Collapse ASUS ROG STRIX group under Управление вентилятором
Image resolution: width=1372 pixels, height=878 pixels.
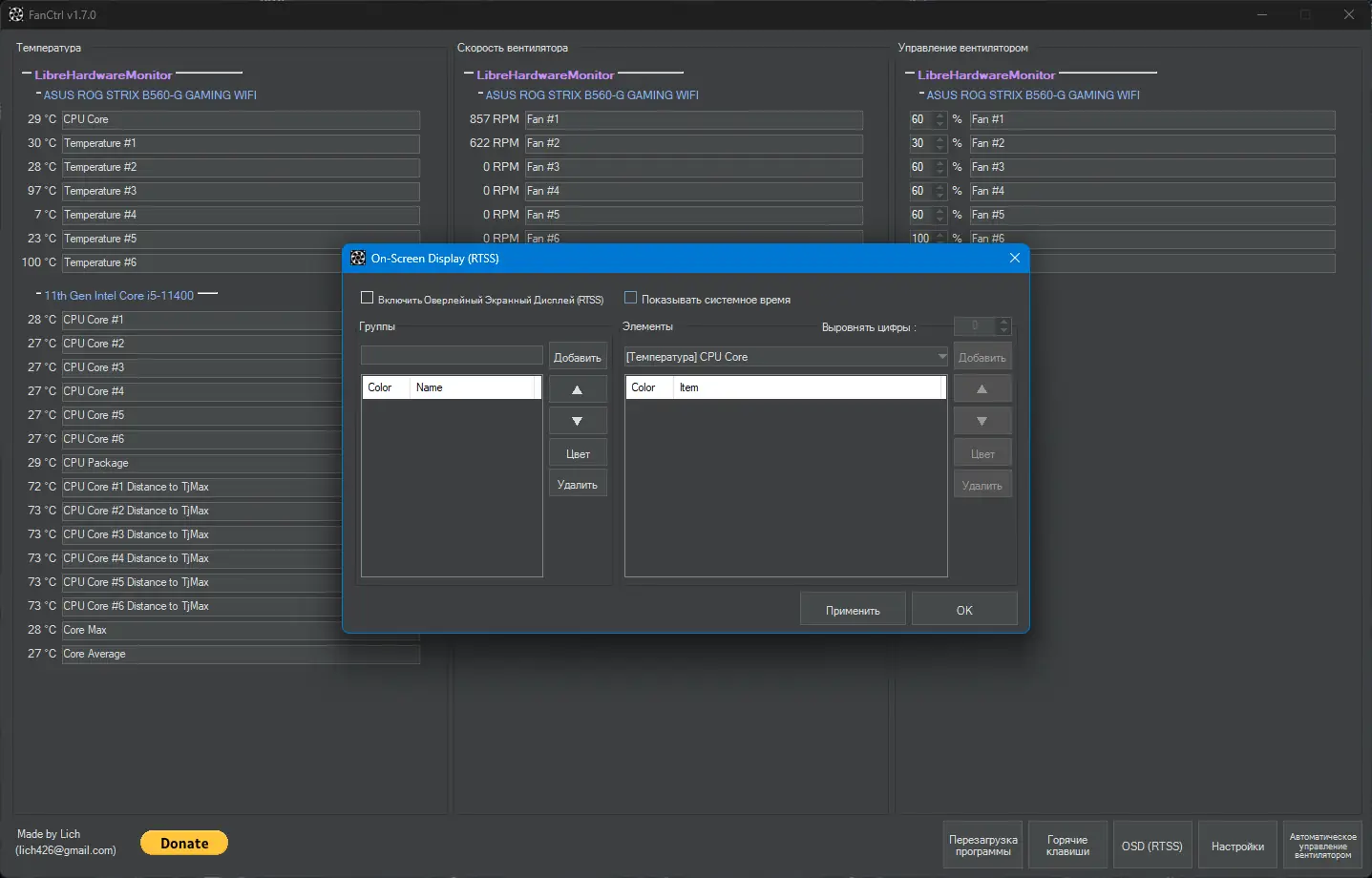pos(921,94)
